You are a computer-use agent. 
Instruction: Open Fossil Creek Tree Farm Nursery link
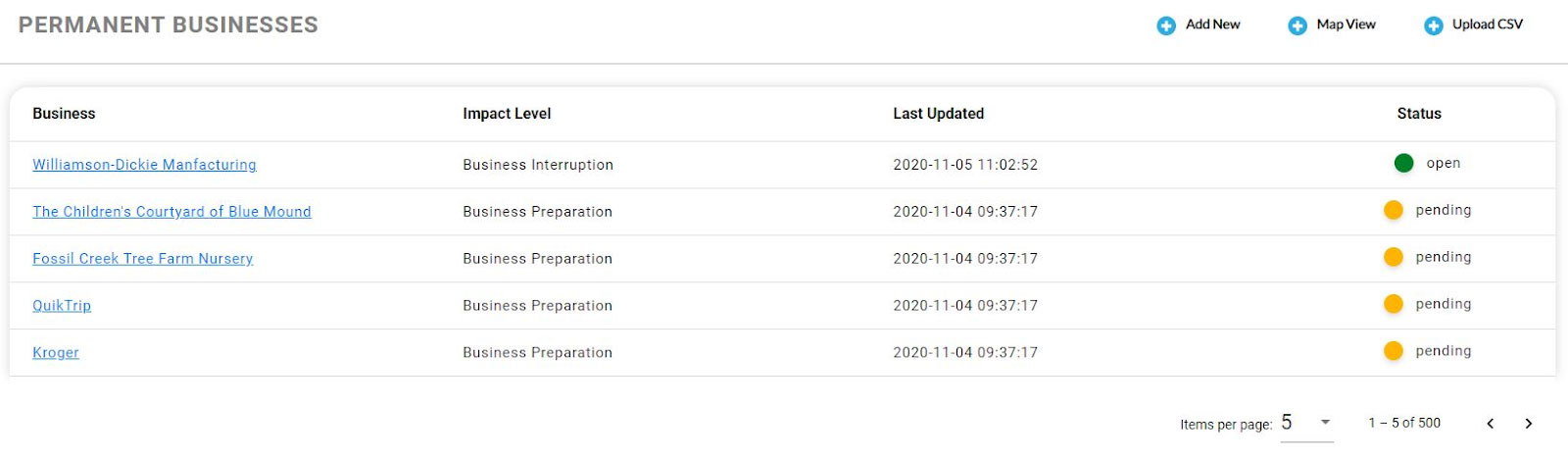[x=142, y=259]
